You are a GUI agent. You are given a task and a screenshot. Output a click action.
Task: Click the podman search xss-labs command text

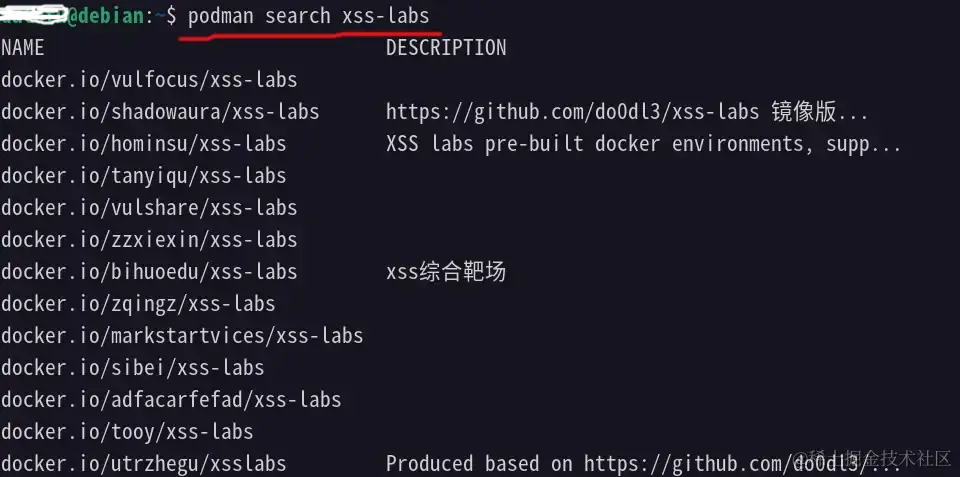310,16
